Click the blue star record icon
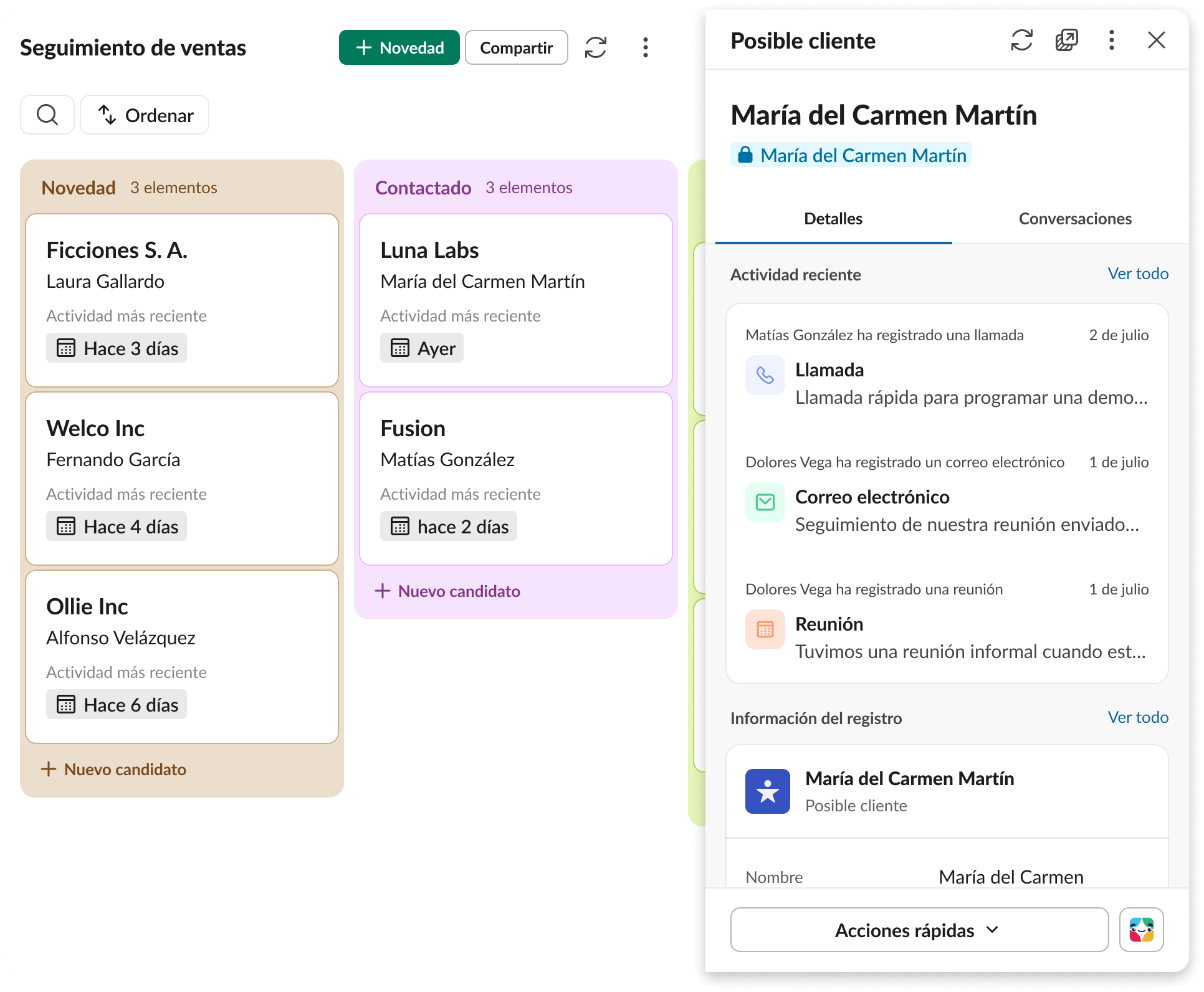This screenshot has width=1204, height=992. click(768, 791)
